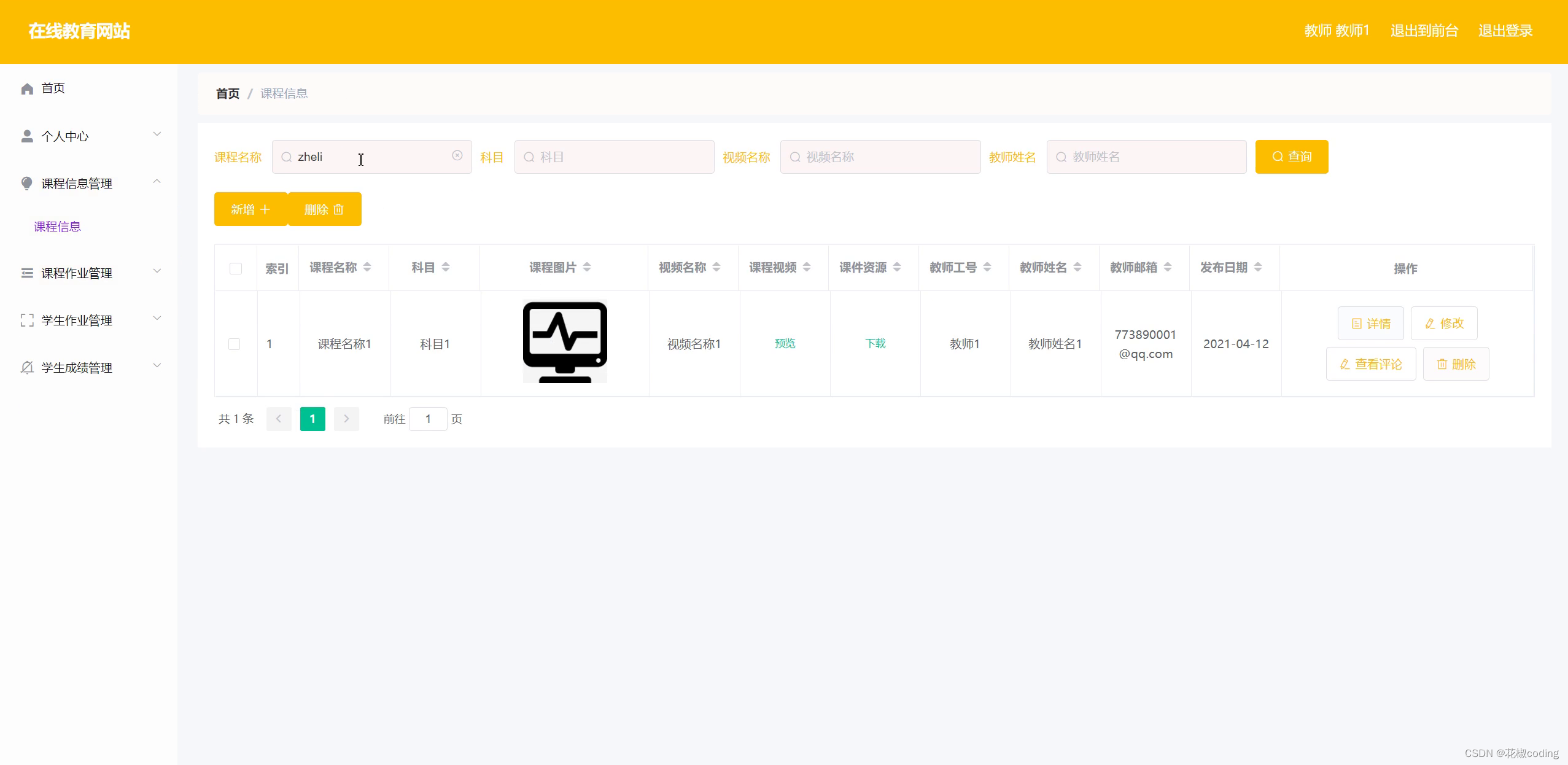
Task: Click 新增 button to add course
Action: (250, 209)
